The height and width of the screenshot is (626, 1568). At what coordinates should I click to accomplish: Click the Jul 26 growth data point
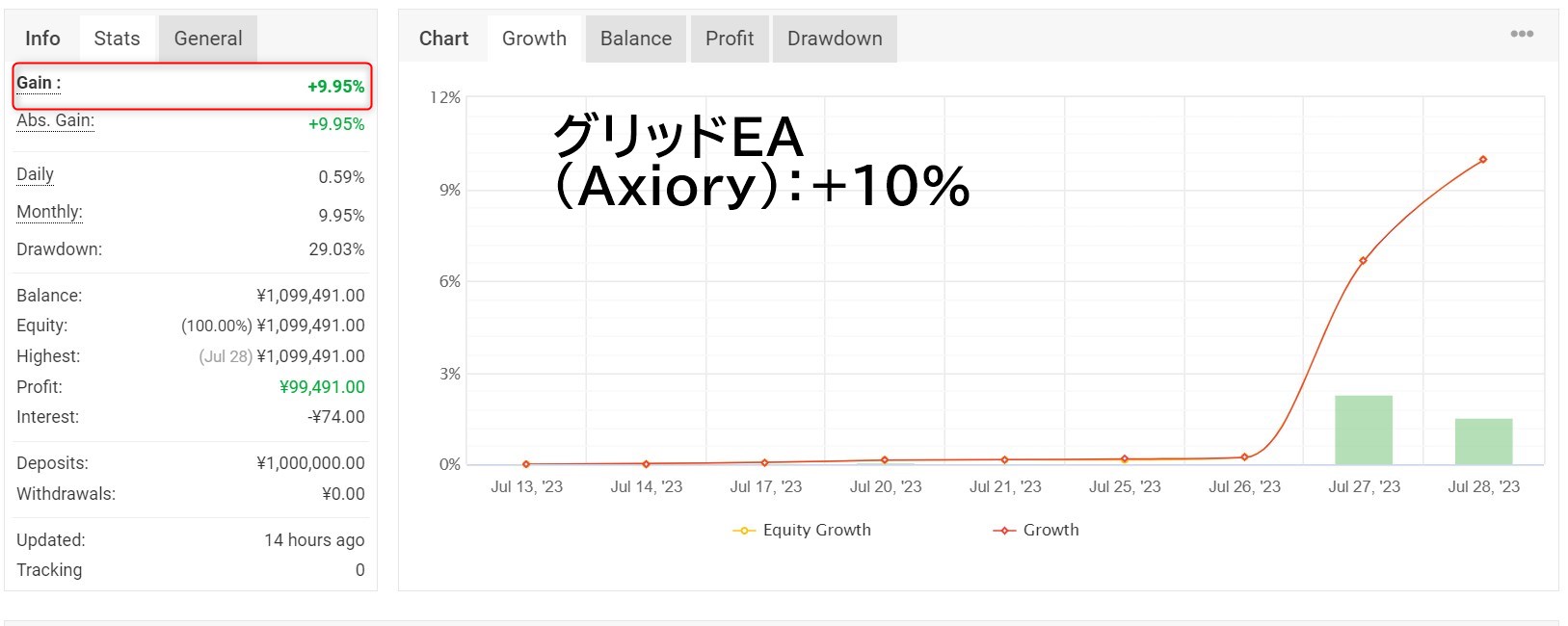click(x=1245, y=457)
